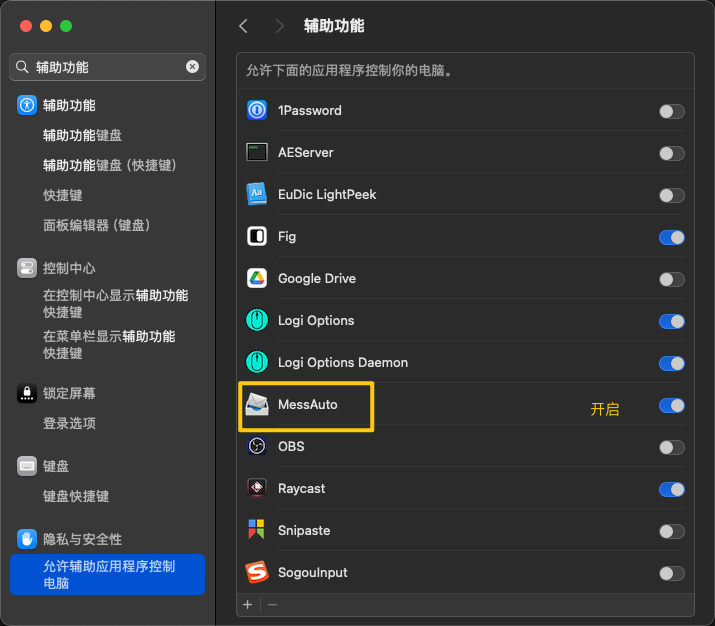Click the Control Center sidebar icon
This screenshot has width=715, height=626.
[x=27, y=268]
